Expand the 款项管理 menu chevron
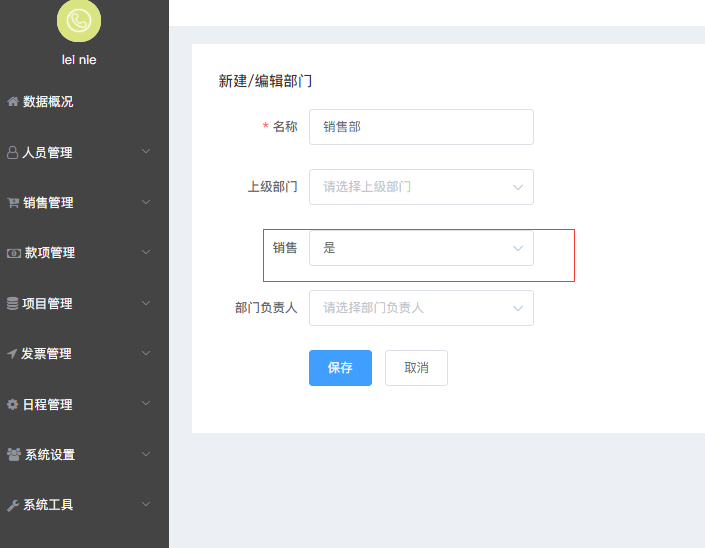Image resolution: width=705 pixels, height=548 pixels. tap(146, 252)
